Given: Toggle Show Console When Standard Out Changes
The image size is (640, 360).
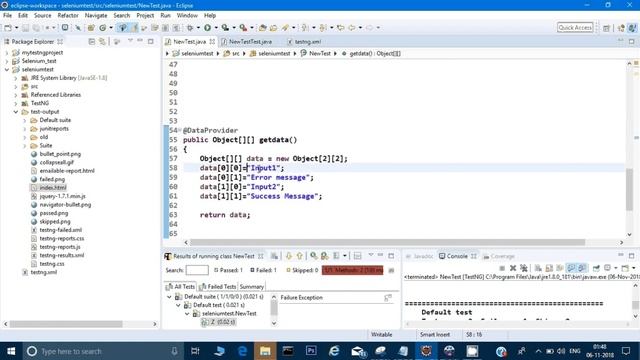Looking at the screenshot, I should pos(571,268).
